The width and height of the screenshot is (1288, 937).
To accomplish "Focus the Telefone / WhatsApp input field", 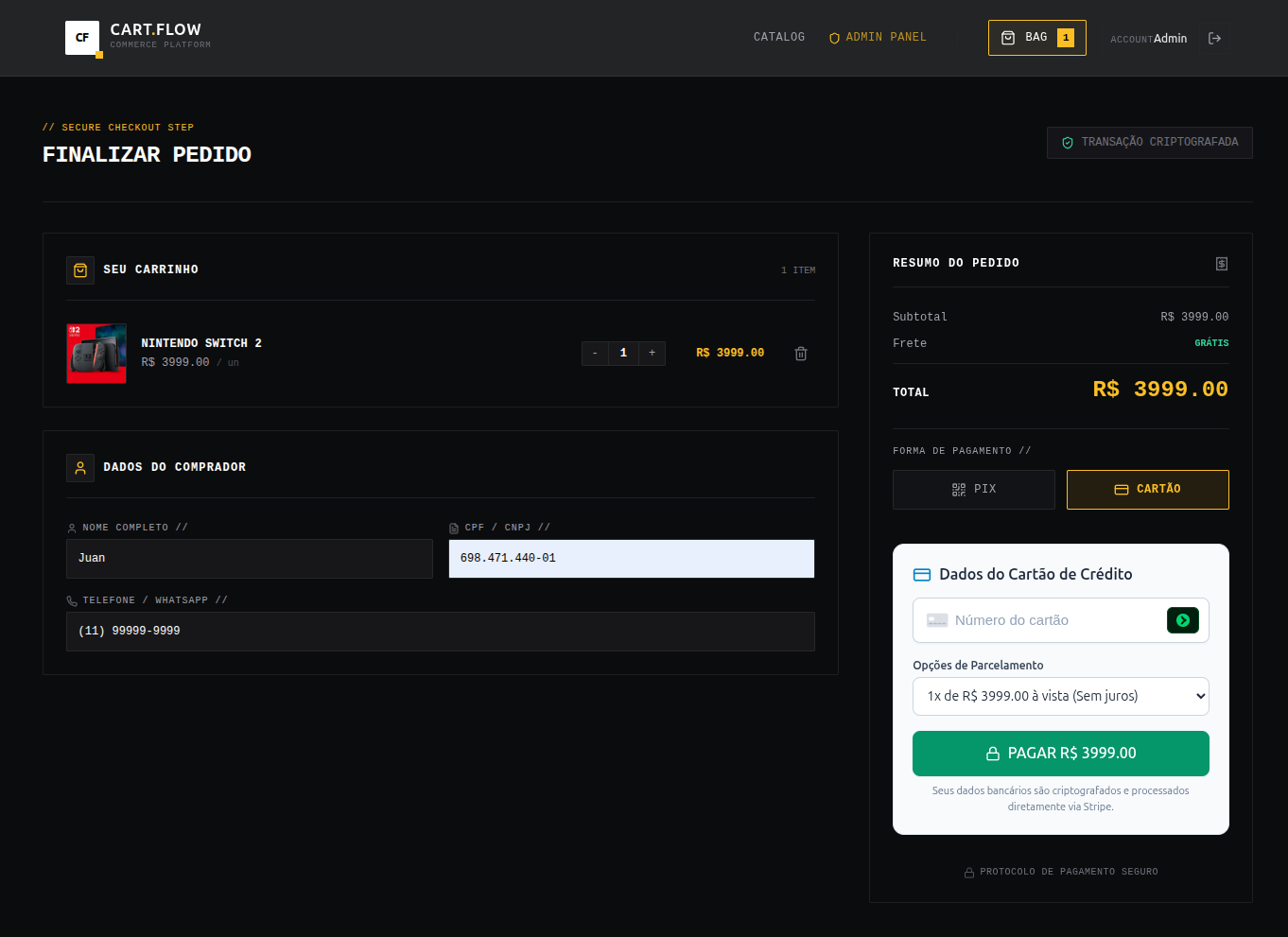I will (441, 632).
